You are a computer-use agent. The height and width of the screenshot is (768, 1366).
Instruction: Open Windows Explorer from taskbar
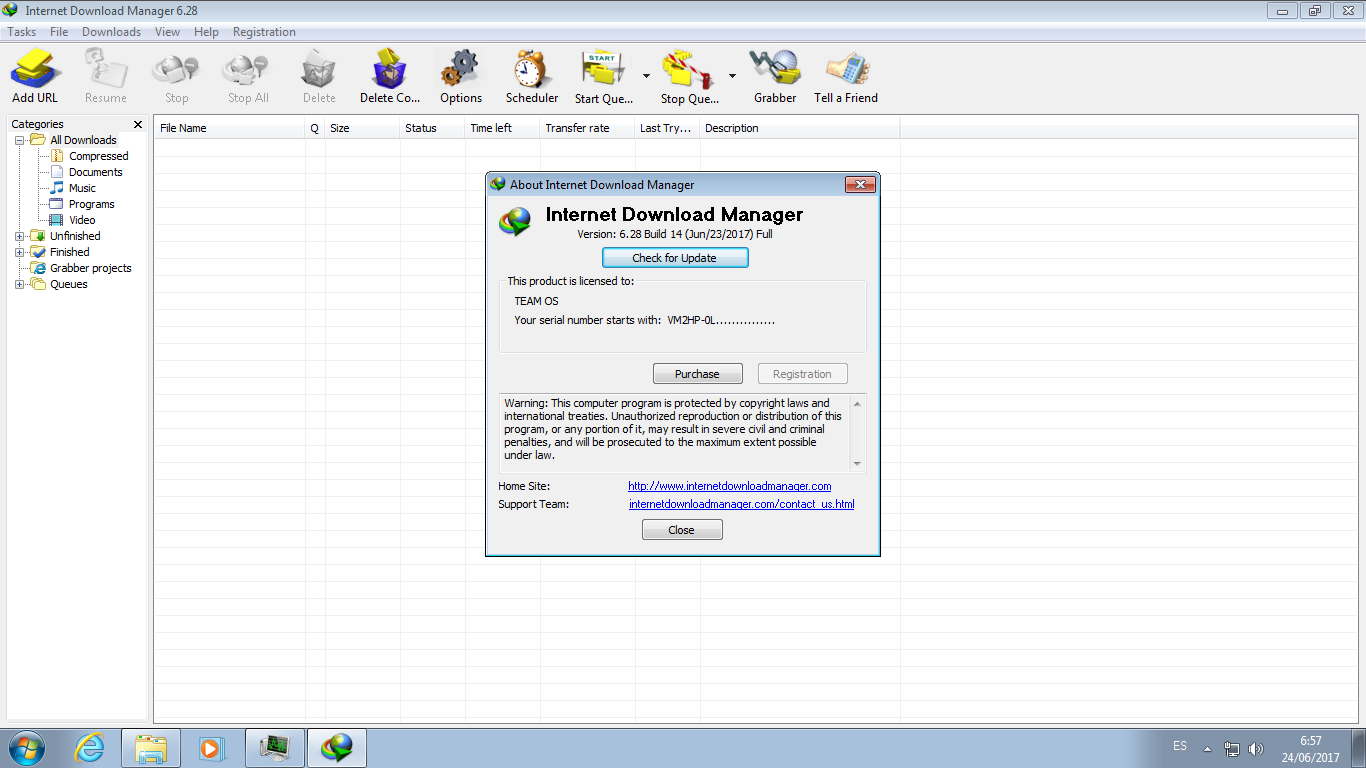(x=151, y=747)
